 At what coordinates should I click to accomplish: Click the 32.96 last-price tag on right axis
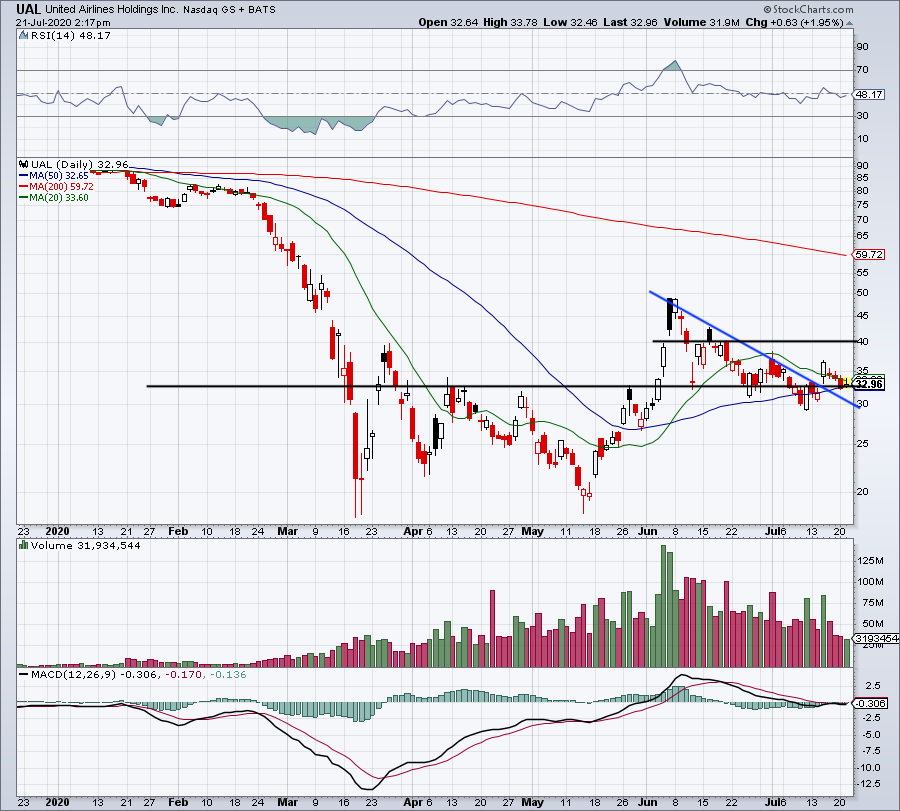[869, 384]
